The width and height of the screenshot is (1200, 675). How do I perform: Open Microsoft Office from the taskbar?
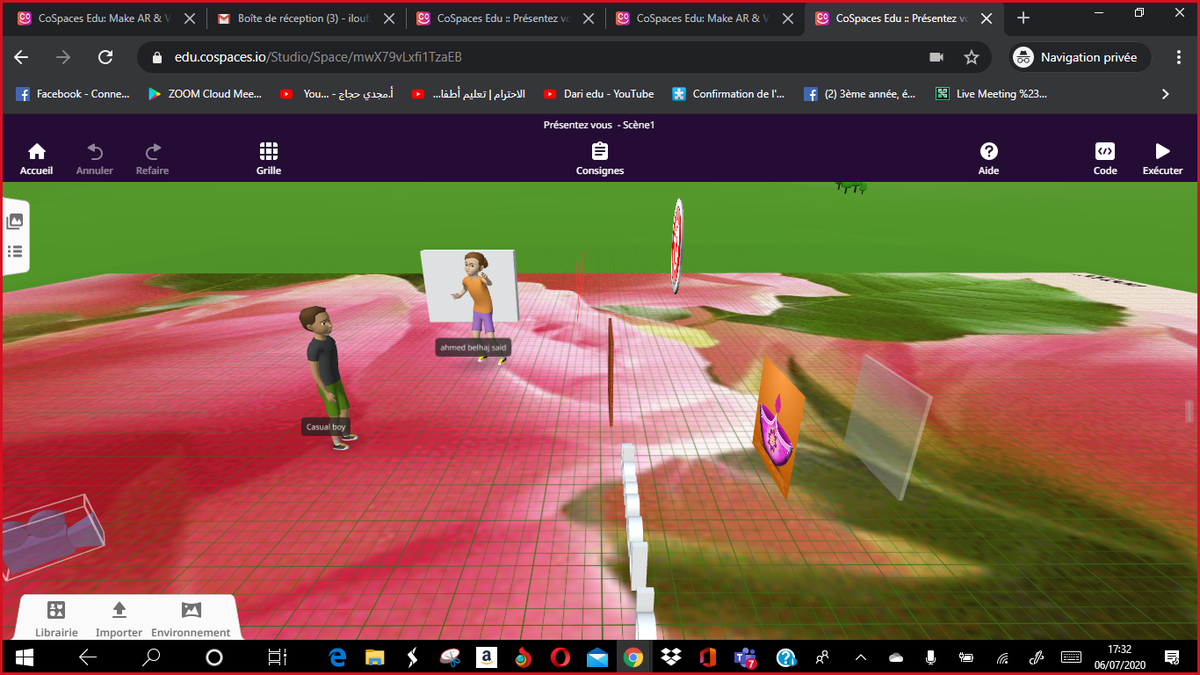click(708, 657)
